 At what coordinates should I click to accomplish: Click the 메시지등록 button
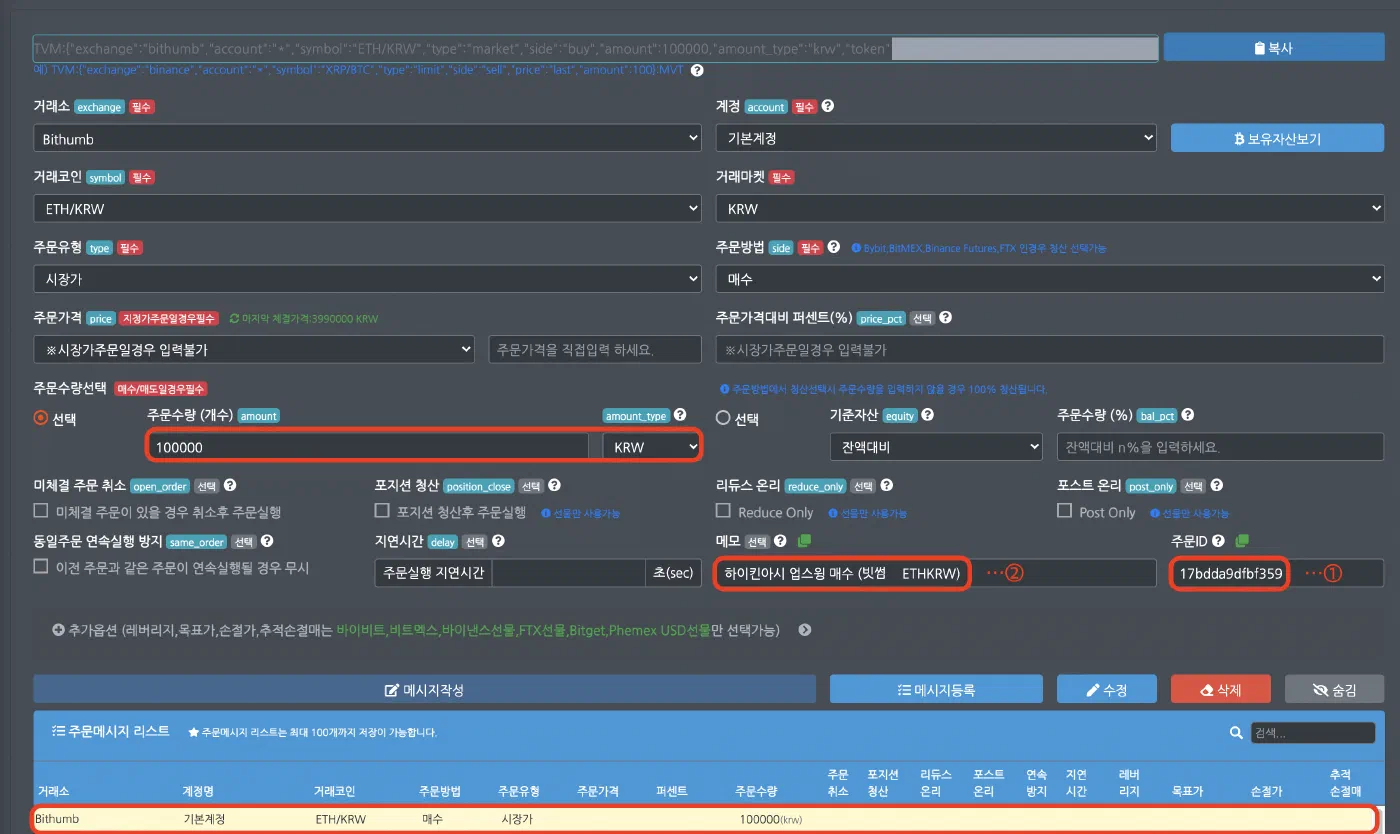[x=937, y=690]
